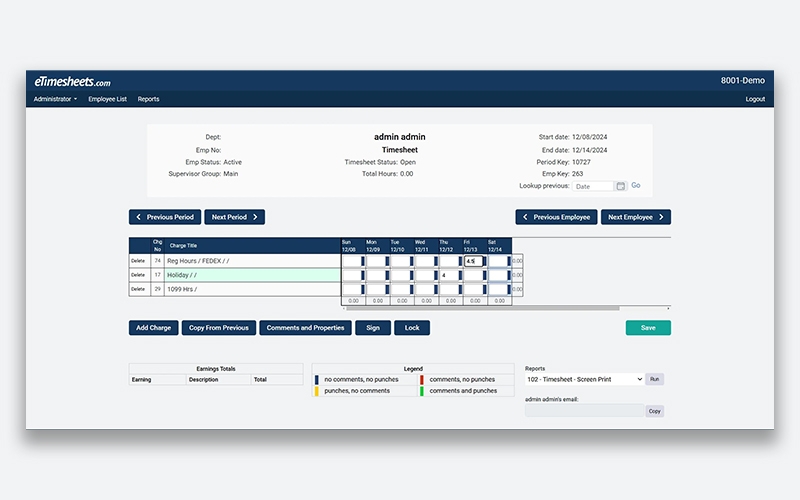Go to the Next Period

tap(235, 217)
